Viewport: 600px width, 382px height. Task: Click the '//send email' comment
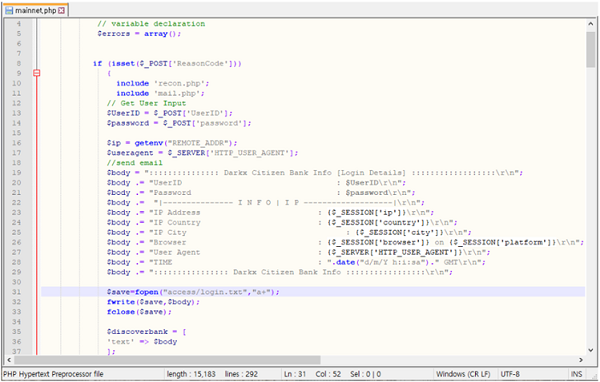point(135,163)
